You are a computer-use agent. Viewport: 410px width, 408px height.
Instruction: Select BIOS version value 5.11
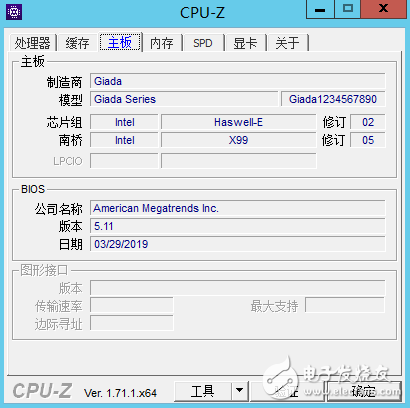pos(237,226)
